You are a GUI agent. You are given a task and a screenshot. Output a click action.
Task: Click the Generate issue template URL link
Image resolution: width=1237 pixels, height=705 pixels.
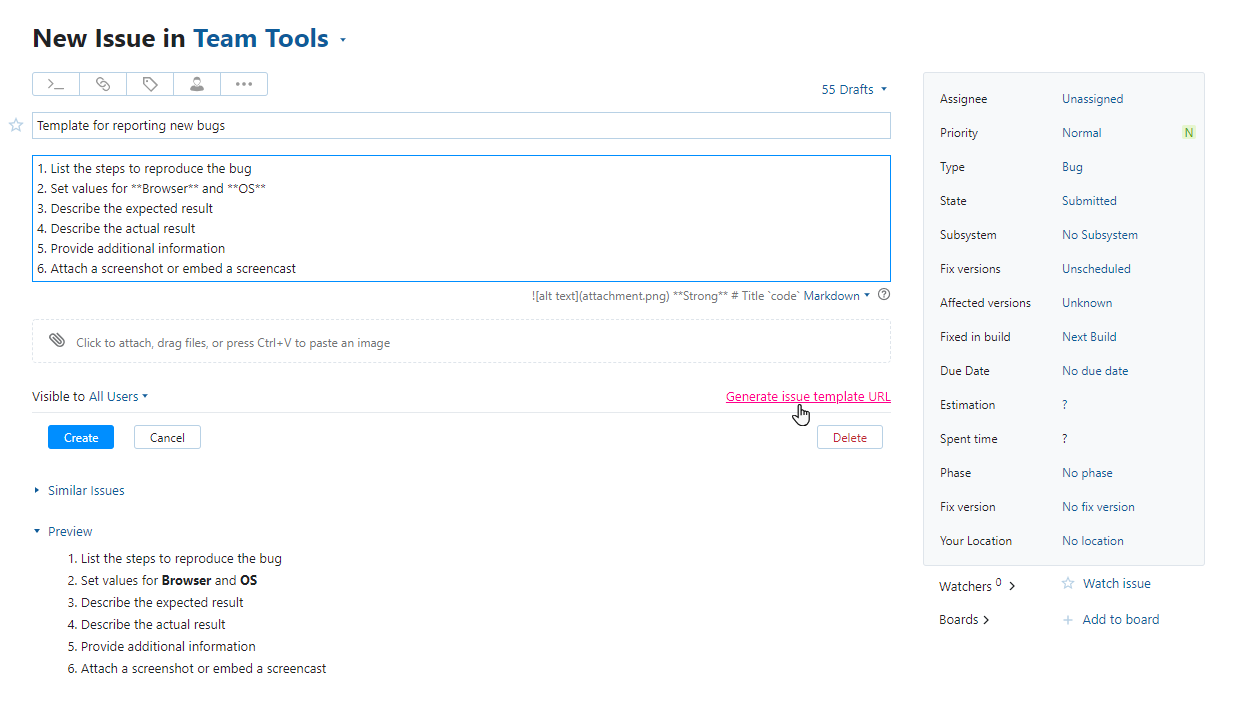[x=807, y=396]
